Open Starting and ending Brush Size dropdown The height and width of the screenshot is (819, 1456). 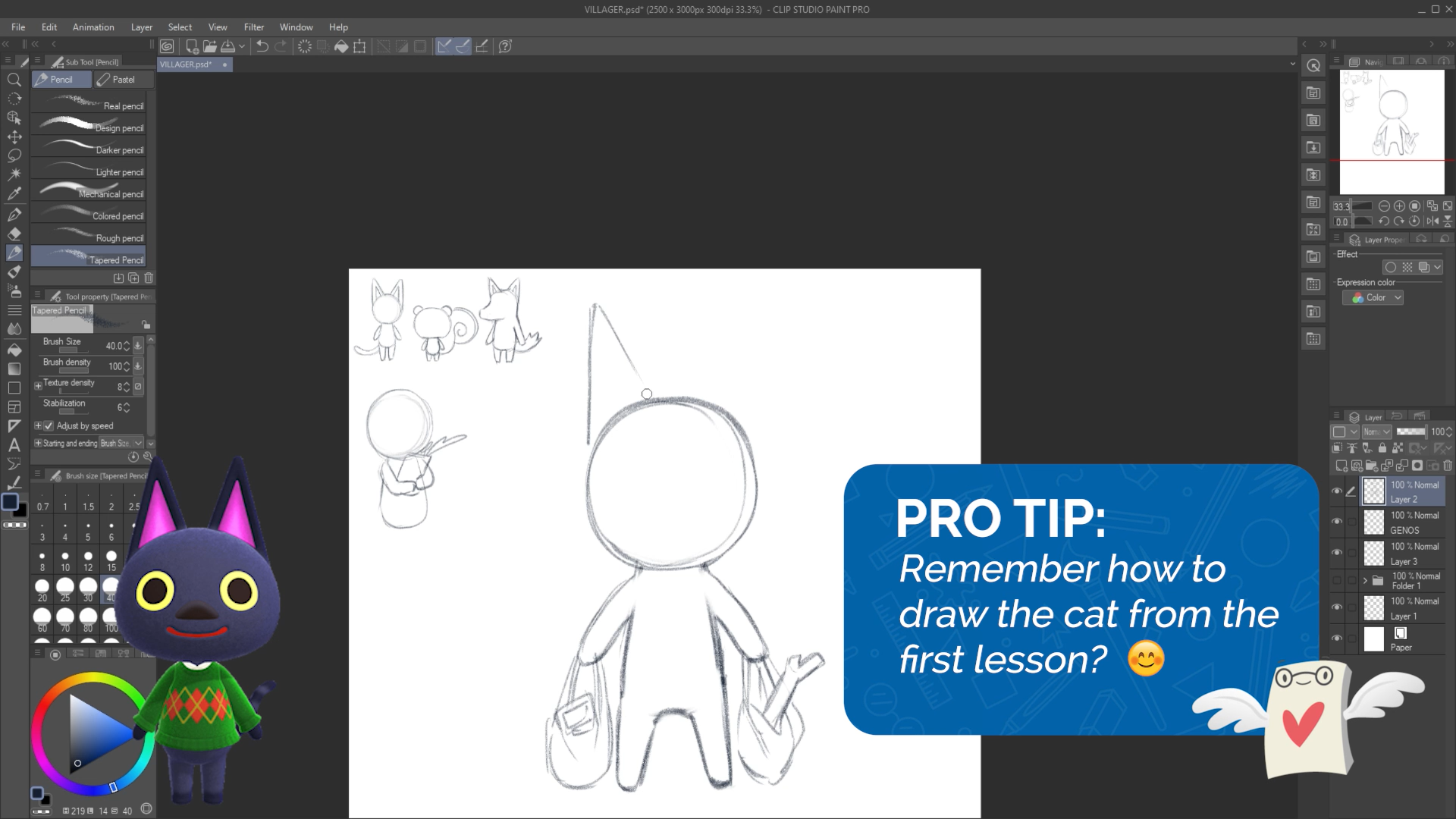click(121, 443)
